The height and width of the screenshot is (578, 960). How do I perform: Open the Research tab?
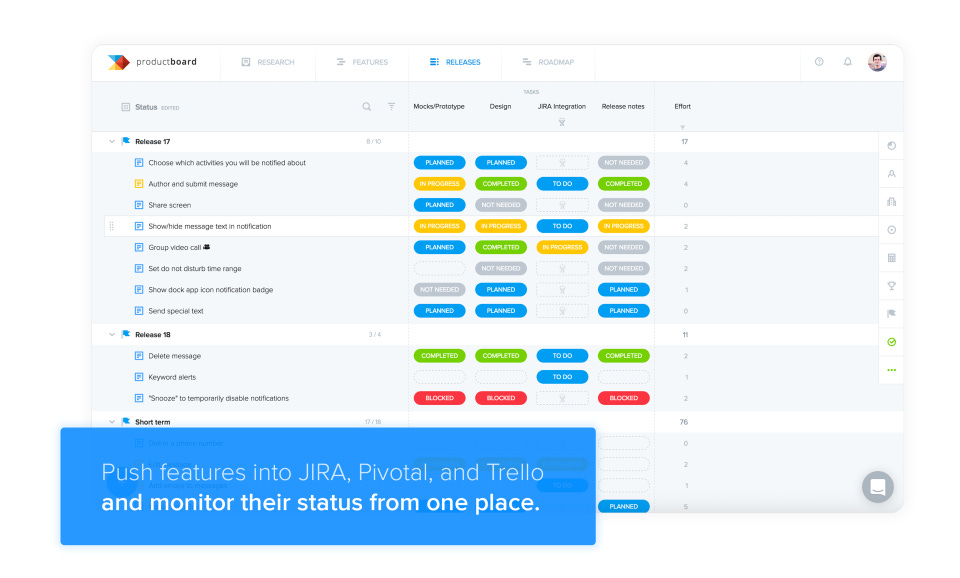pos(268,62)
